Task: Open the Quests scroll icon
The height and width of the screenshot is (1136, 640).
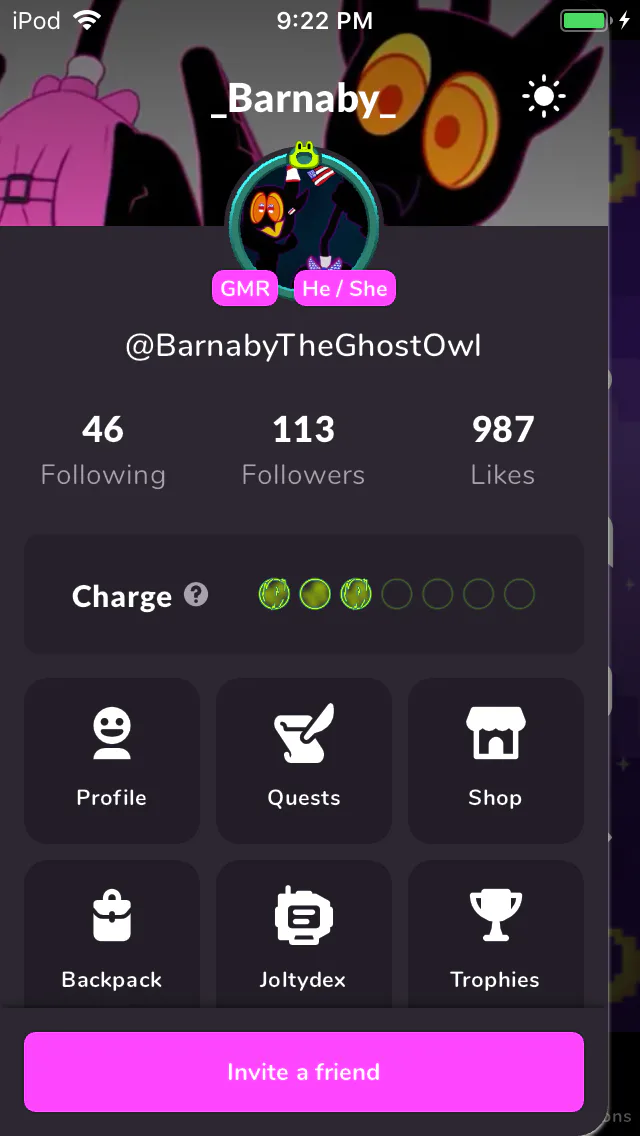Action: 304,733
